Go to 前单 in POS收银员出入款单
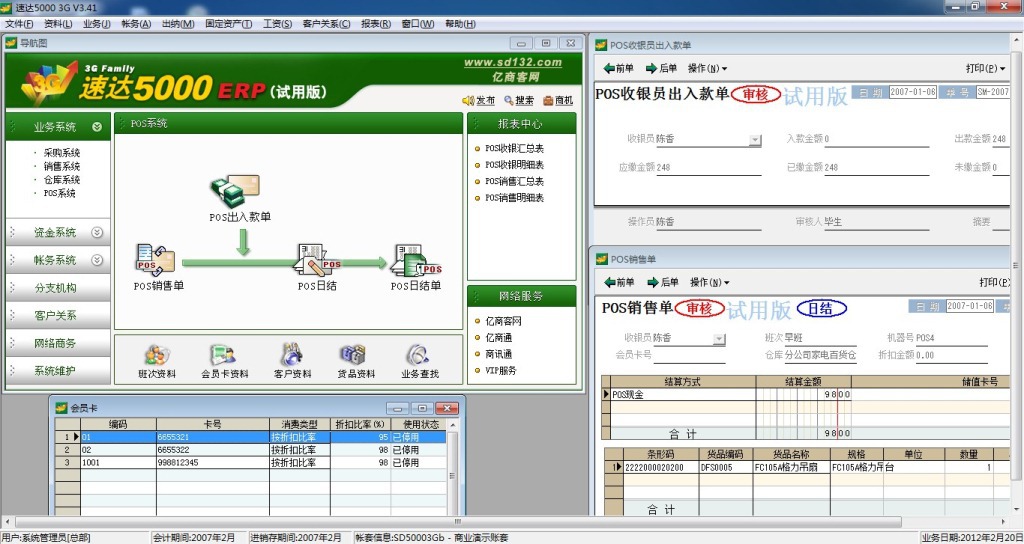 coord(619,68)
